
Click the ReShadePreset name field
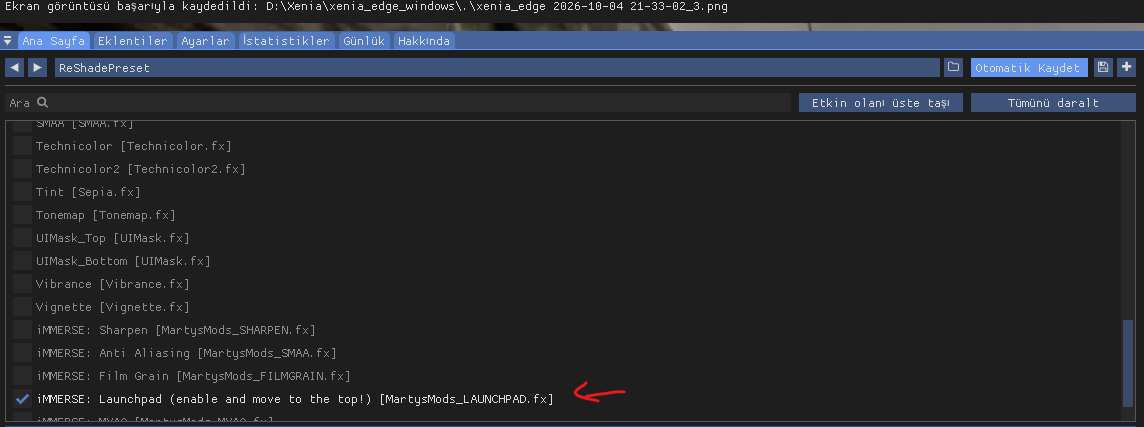point(497,68)
